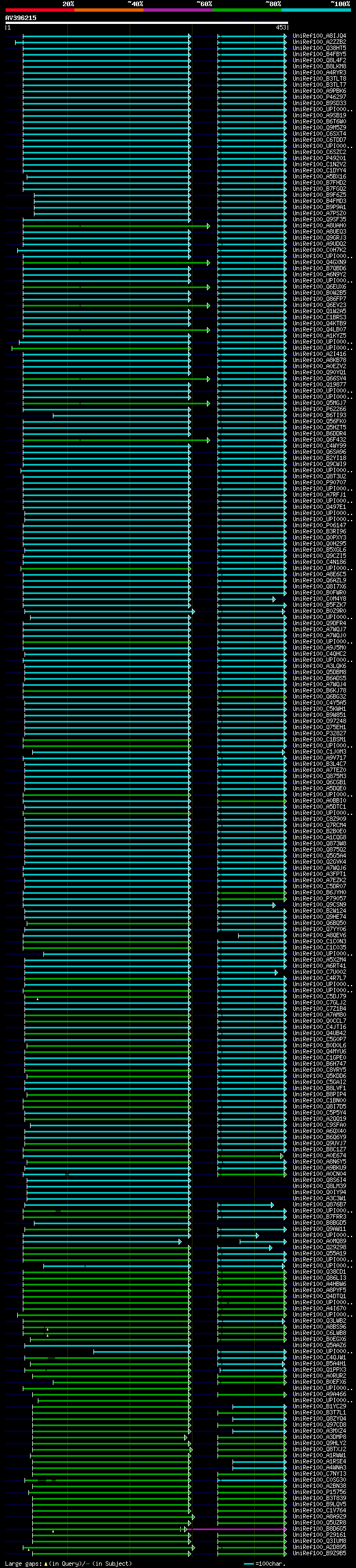This screenshot has height=1568, width=356.
Task: Select hit label UniRef100_A9J5M0
Action: point(319,647)
